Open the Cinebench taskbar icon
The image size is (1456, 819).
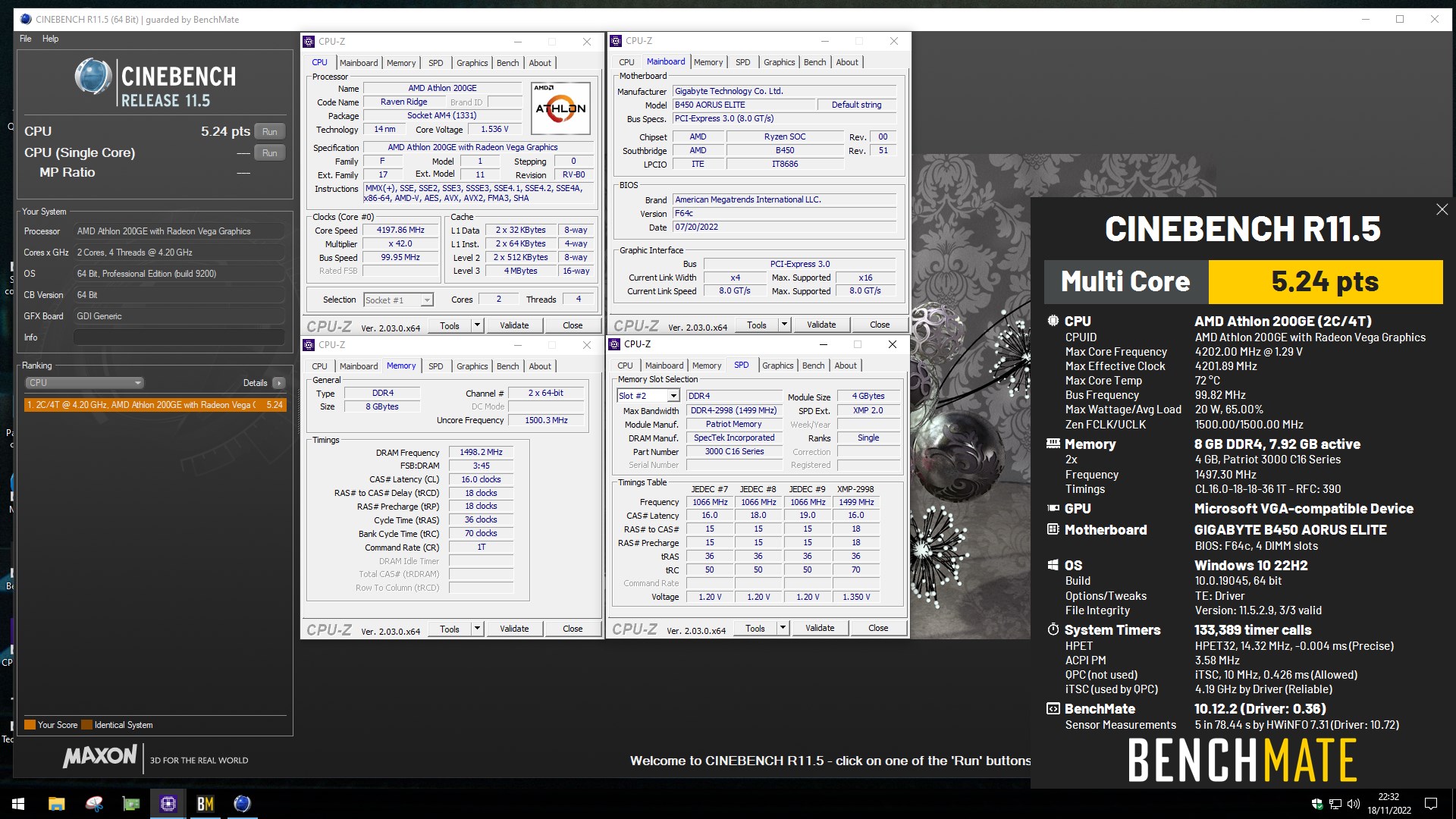[x=242, y=804]
